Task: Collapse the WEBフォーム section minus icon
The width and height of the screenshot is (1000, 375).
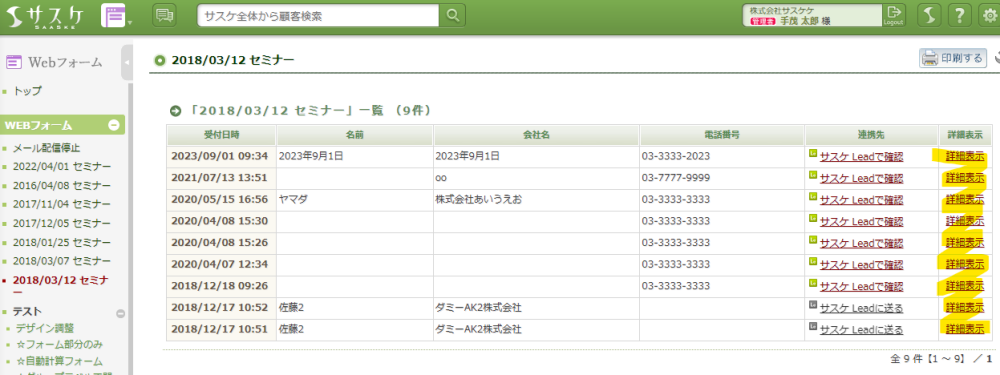Action: (x=114, y=125)
